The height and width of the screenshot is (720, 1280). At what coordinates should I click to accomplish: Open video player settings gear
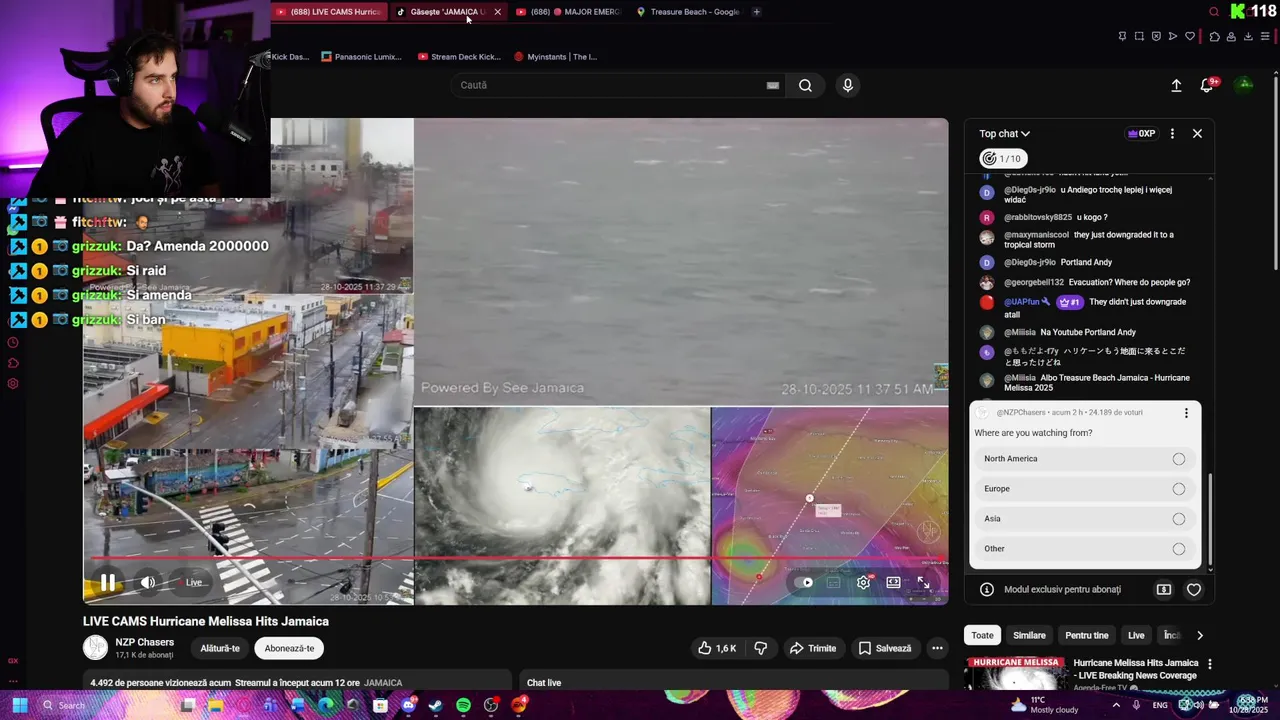pyautogui.click(x=864, y=582)
